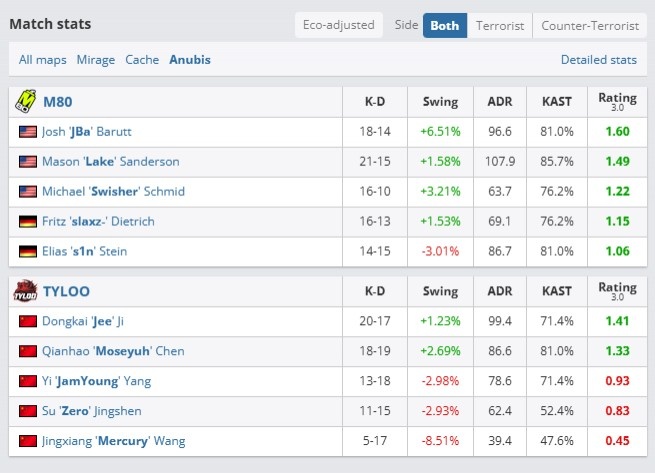Click the German flag next to slaxz-
The width and height of the screenshot is (655, 473).
click(x=28, y=221)
